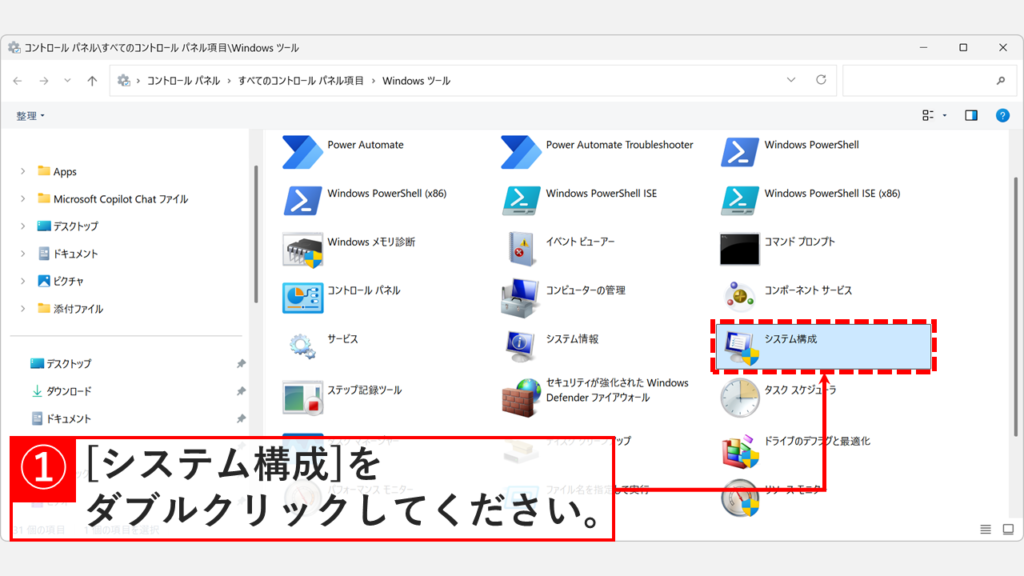This screenshot has width=1024, height=576.
Task: Open the 整理 dropdown menu
Action: (30, 114)
